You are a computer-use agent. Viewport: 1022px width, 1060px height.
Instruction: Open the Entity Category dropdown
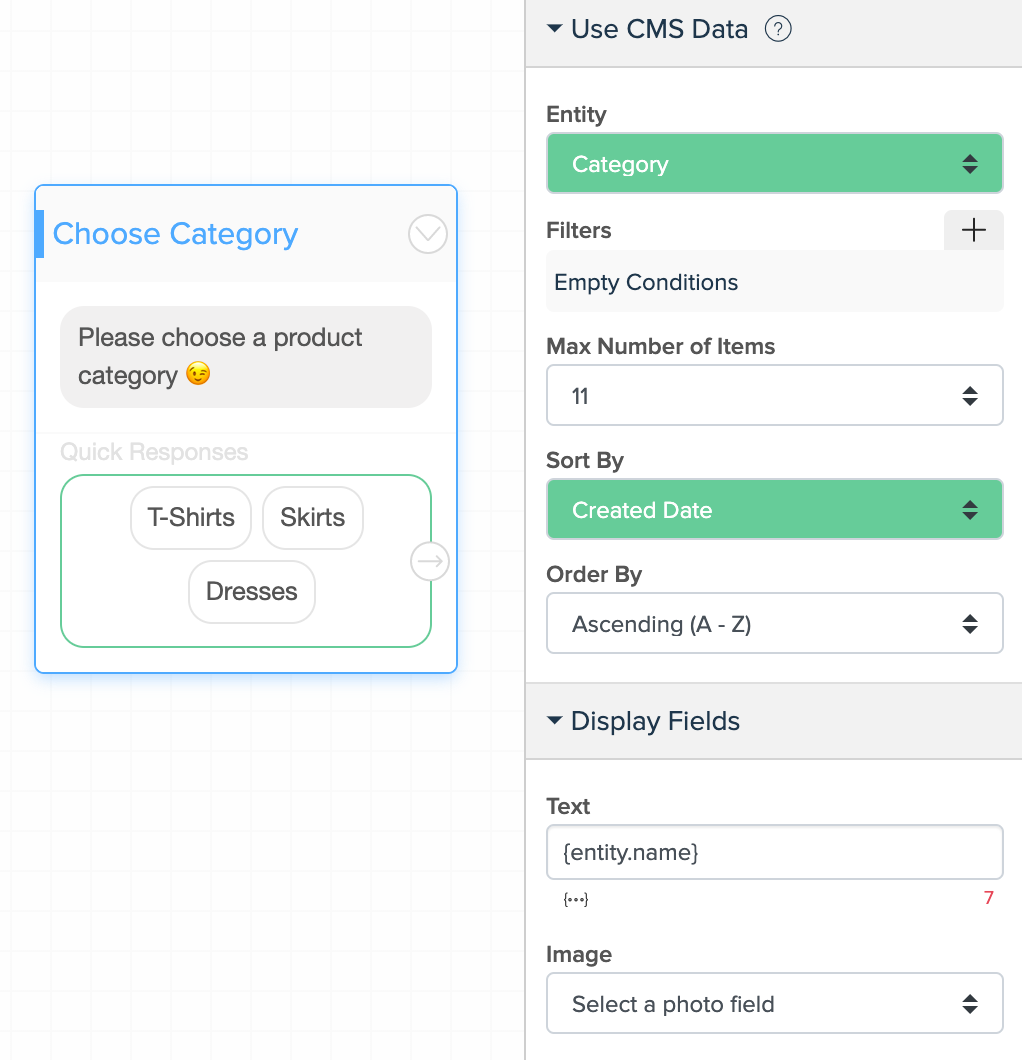pos(775,164)
